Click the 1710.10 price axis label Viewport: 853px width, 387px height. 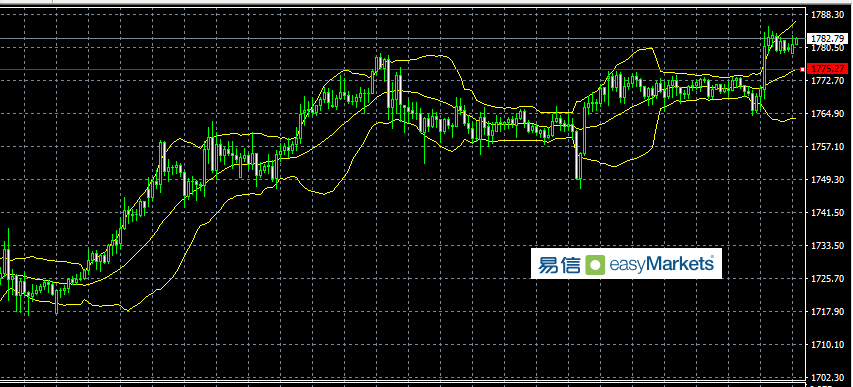(x=827, y=345)
